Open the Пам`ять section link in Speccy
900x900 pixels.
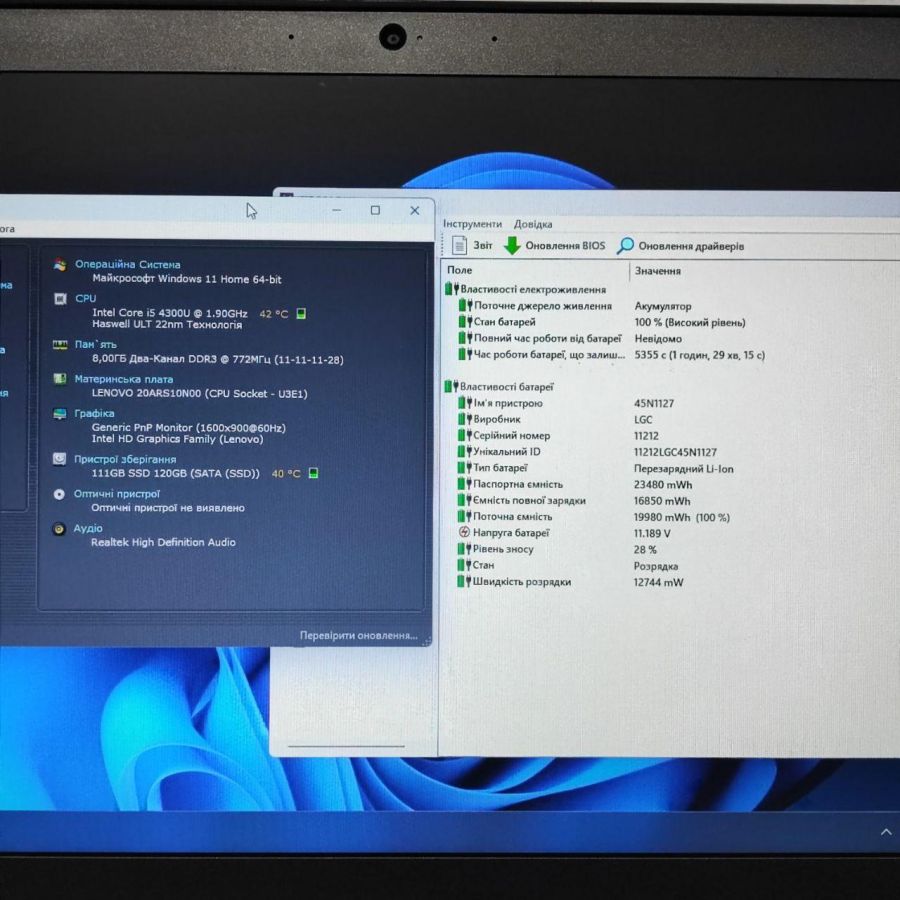(95, 344)
